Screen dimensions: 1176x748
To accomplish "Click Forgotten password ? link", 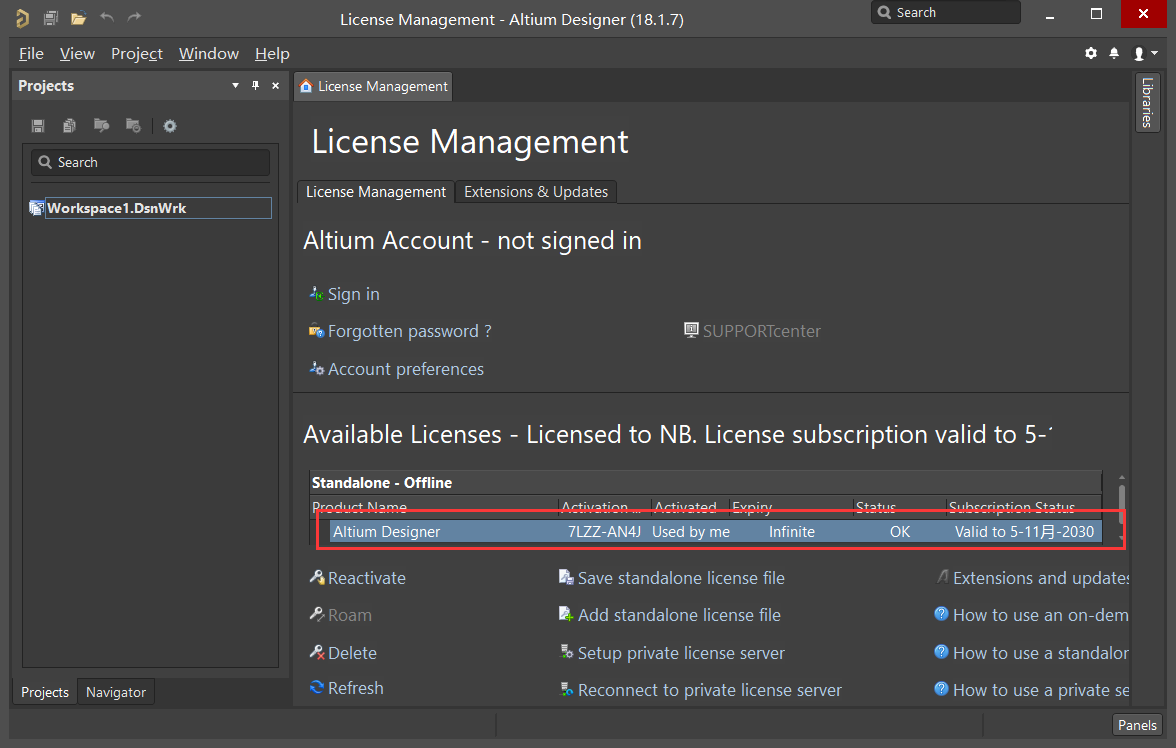I will click(x=410, y=331).
